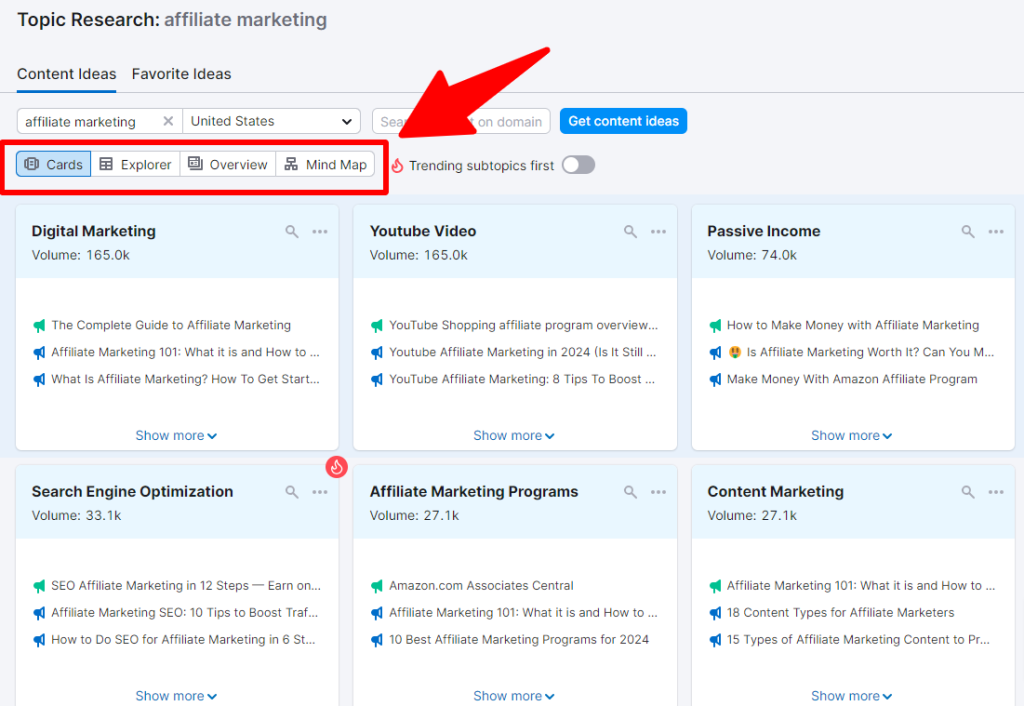The image size is (1024, 706).
Task: Click green megaphone beside The Complete Guide to Affiliate Marketing
Action: 39,325
